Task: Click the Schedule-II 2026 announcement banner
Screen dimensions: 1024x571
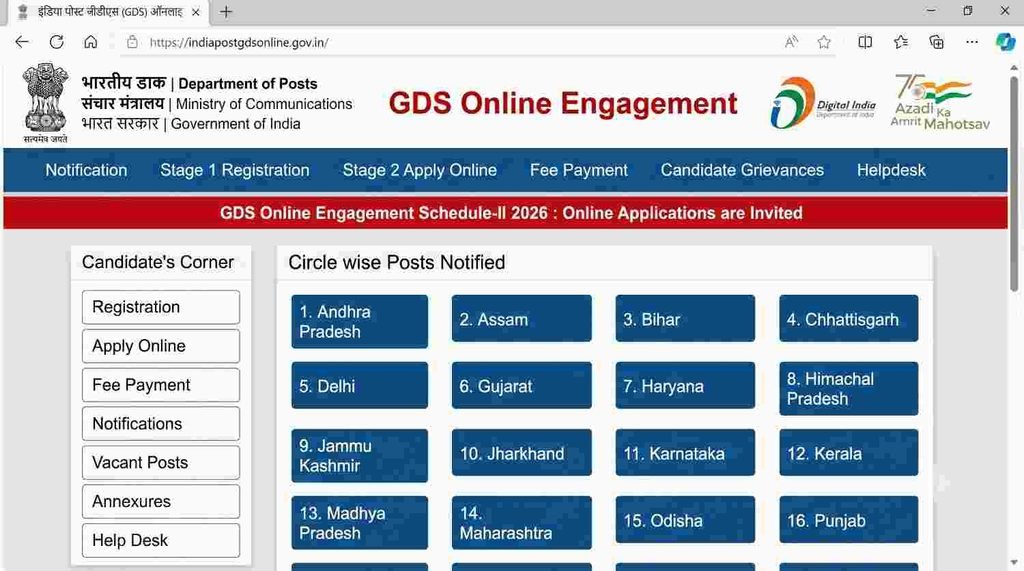Action: tap(505, 213)
